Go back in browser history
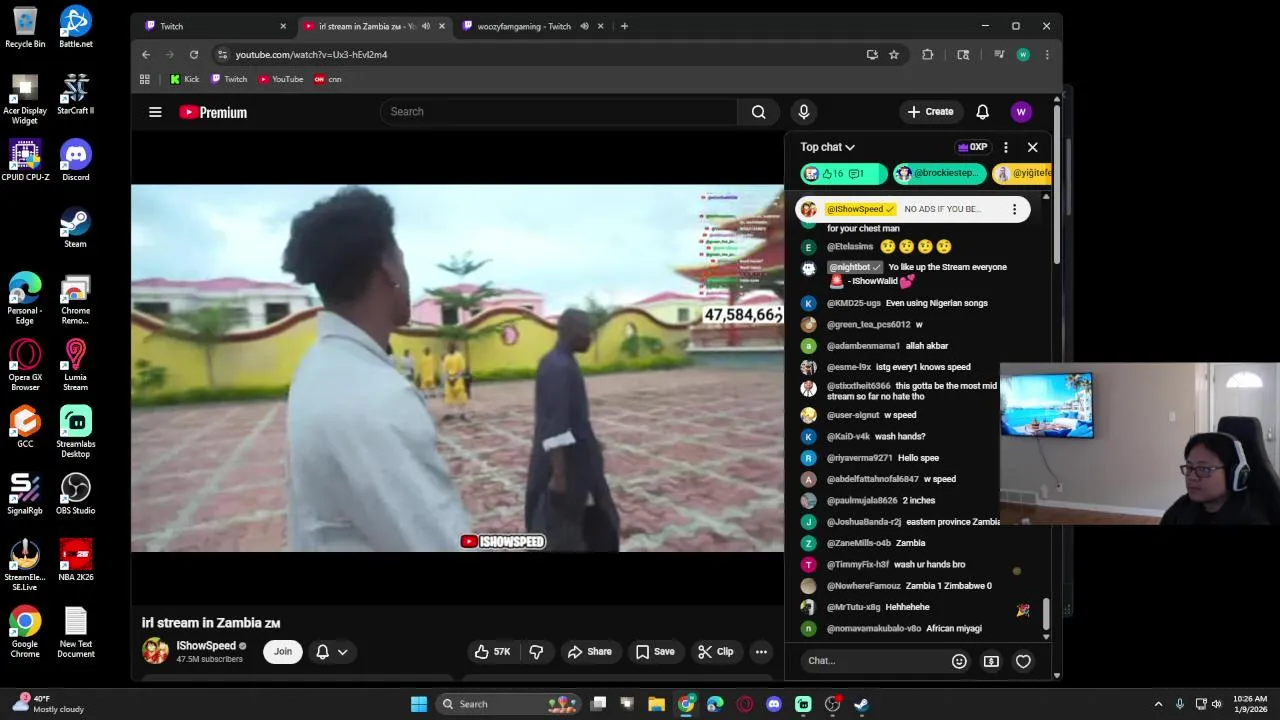 click(x=146, y=55)
